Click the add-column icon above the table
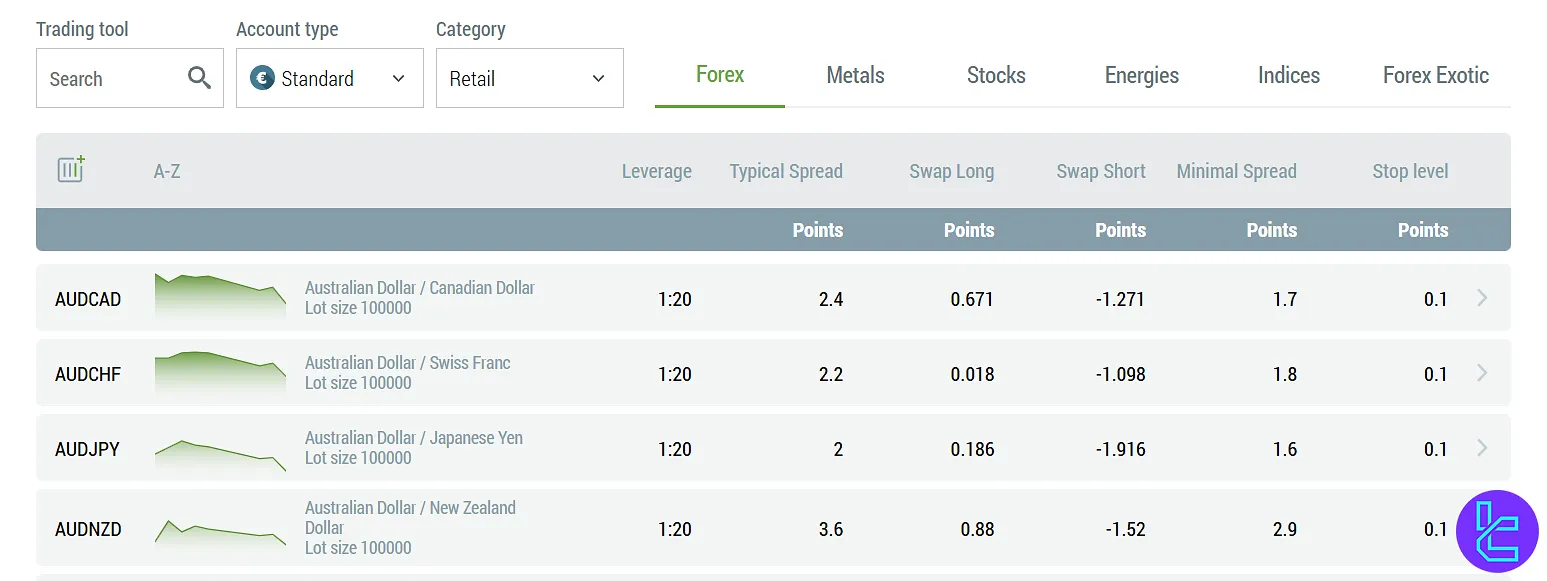The height and width of the screenshot is (581, 1547). (x=71, y=170)
